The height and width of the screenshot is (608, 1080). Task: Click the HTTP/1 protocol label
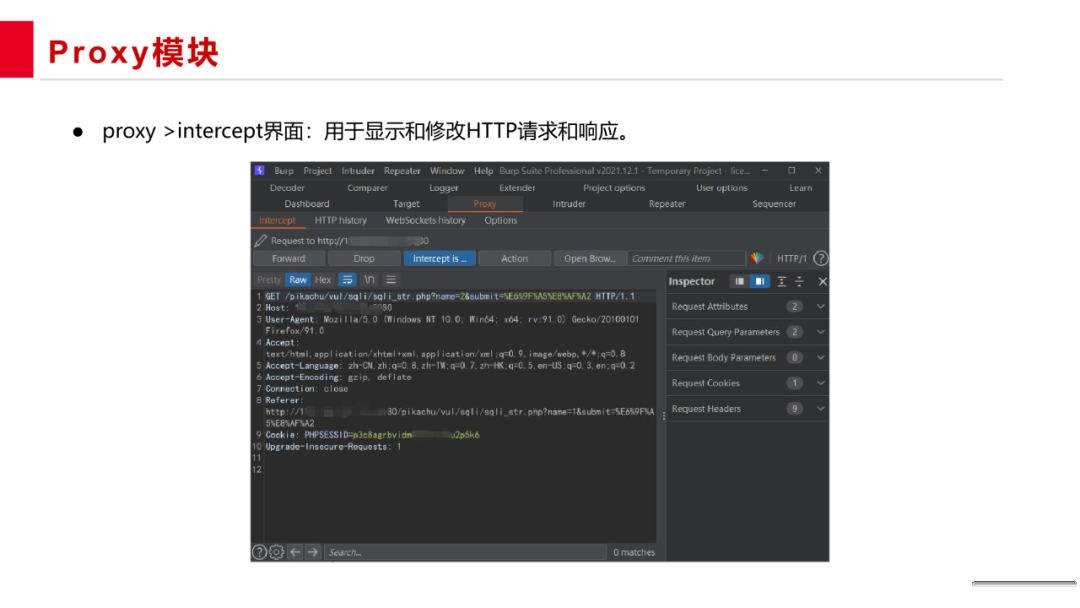click(x=791, y=258)
